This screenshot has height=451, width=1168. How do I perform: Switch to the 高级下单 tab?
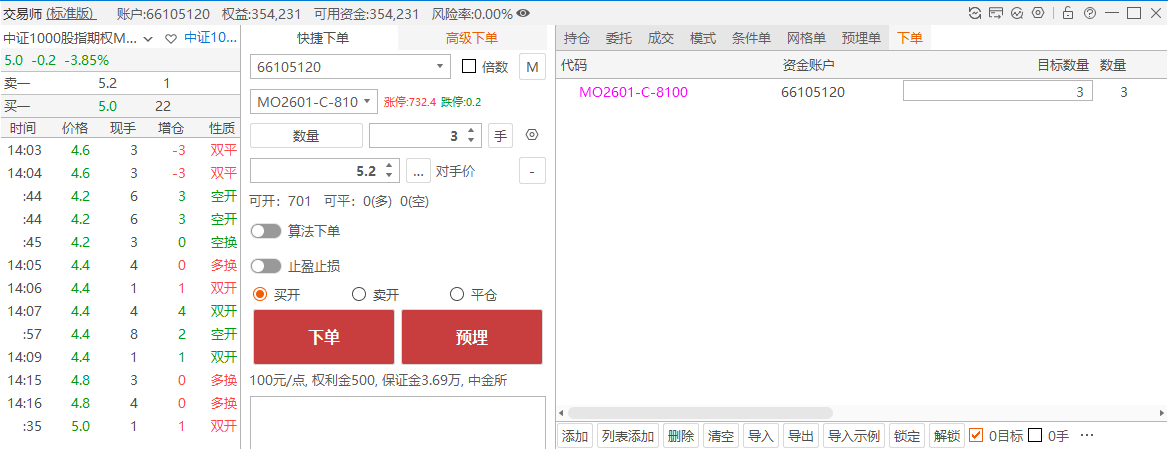point(471,39)
